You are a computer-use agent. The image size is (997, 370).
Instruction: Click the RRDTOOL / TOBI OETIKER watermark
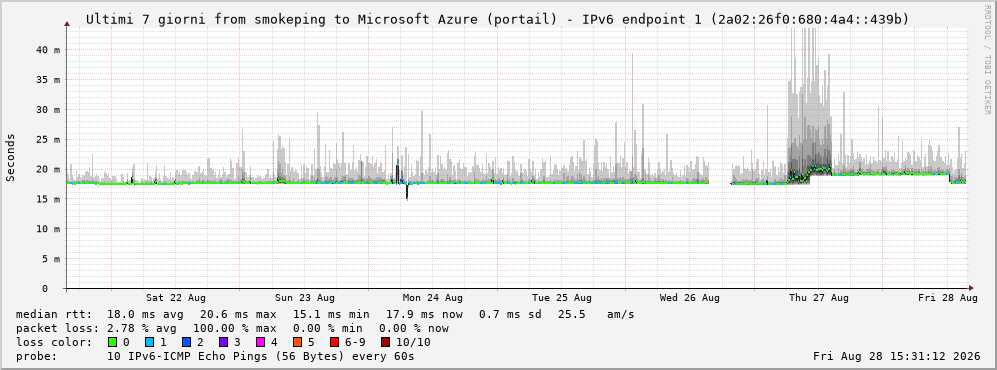987,60
